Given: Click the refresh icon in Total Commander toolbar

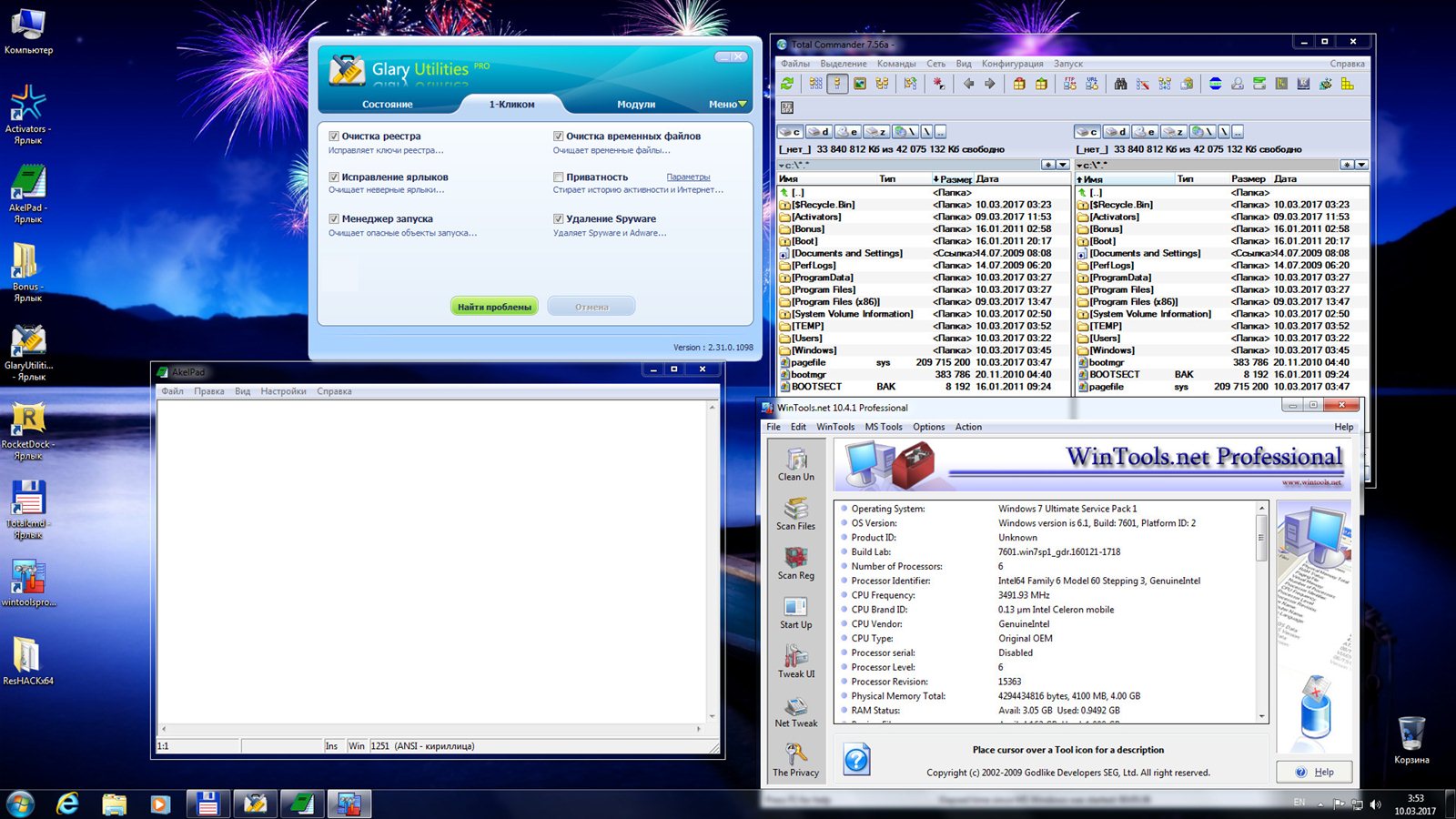Looking at the screenshot, I should (787, 84).
